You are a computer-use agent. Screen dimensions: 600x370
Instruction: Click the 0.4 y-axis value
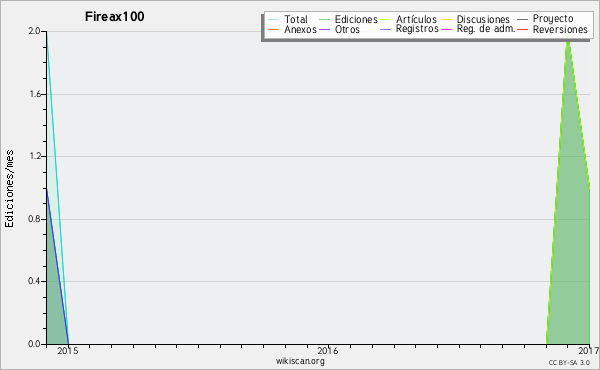point(34,281)
